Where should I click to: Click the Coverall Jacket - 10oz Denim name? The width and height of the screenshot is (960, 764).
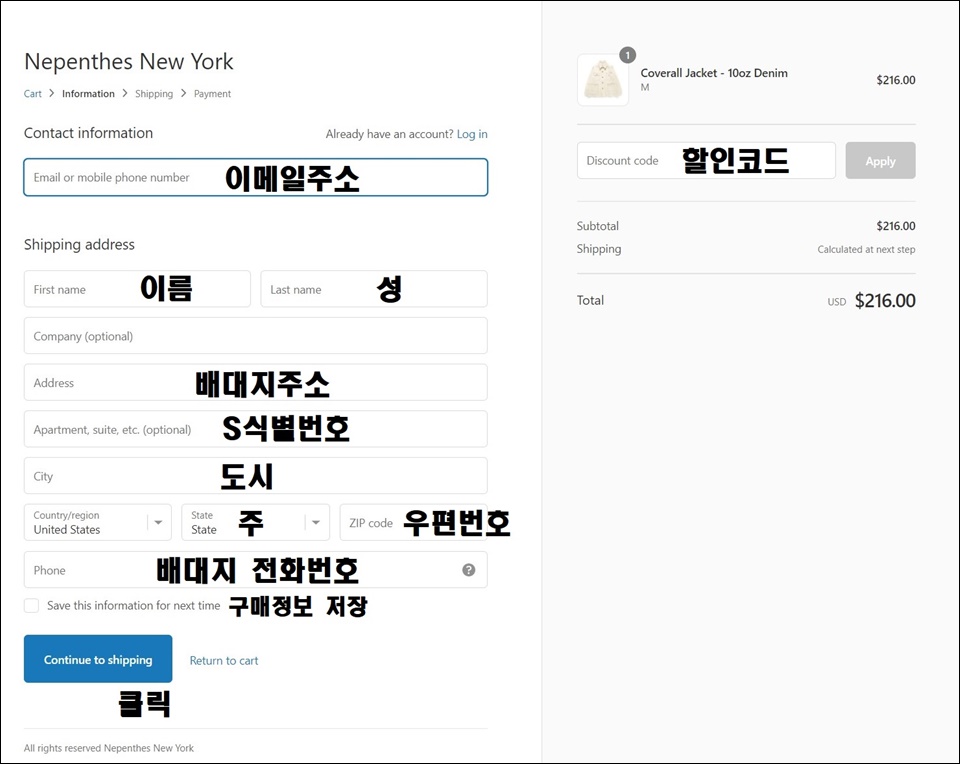pyautogui.click(x=714, y=73)
